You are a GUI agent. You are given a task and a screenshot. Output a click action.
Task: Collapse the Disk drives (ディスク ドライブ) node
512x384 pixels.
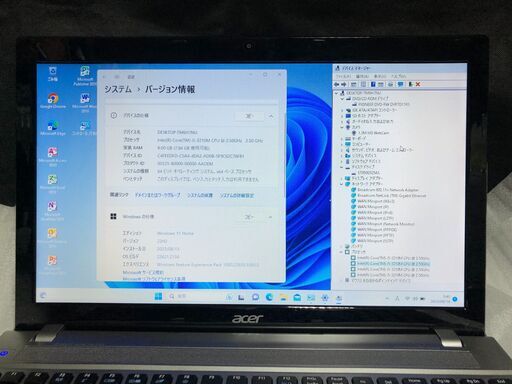342,167
